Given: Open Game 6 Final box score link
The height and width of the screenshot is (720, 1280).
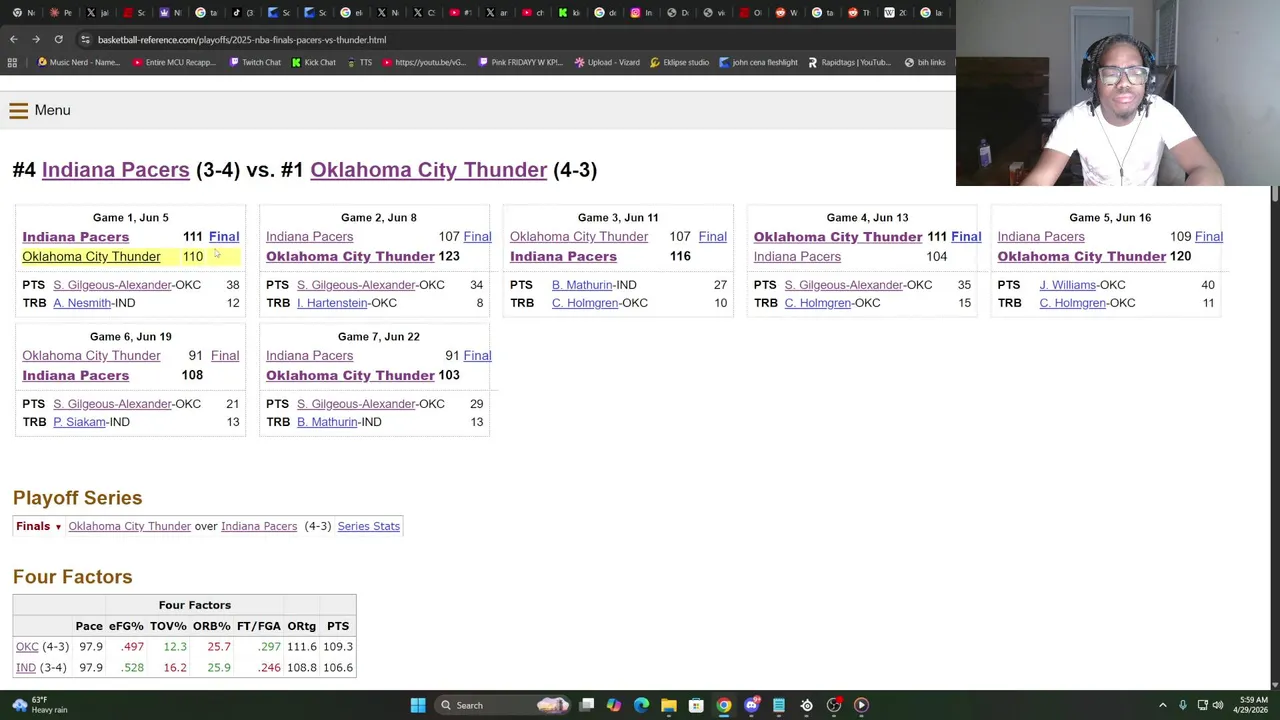Looking at the screenshot, I should pyautogui.click(x=225, y=356).
